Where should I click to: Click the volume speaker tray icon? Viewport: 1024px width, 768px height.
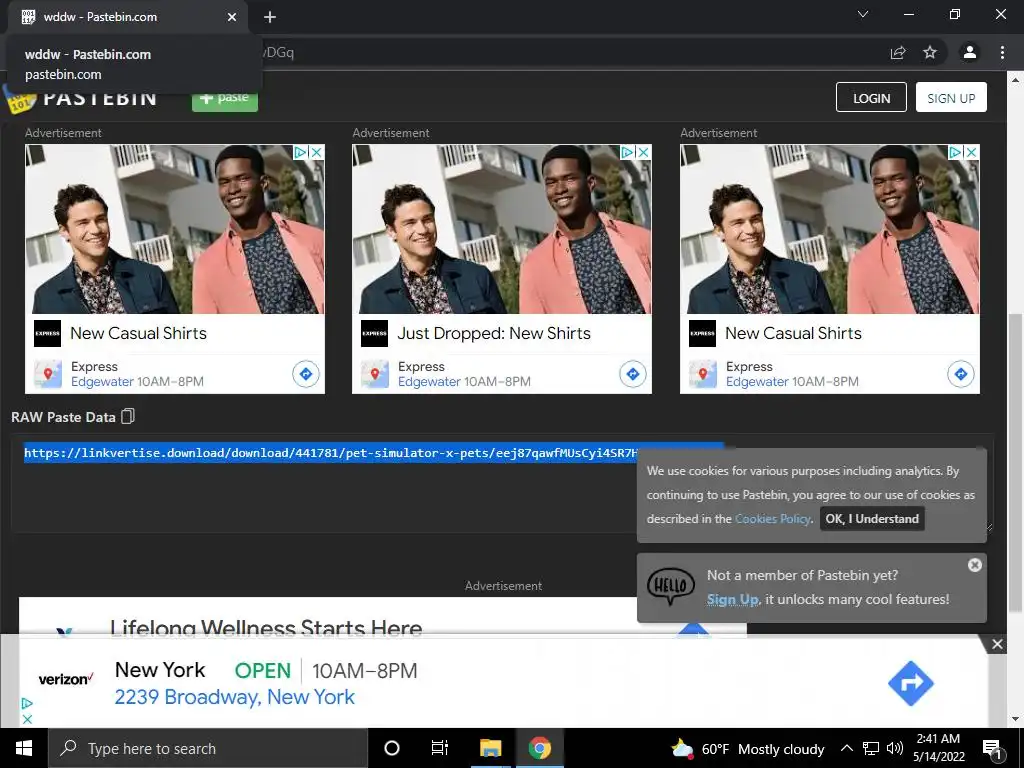pos(895,748)
